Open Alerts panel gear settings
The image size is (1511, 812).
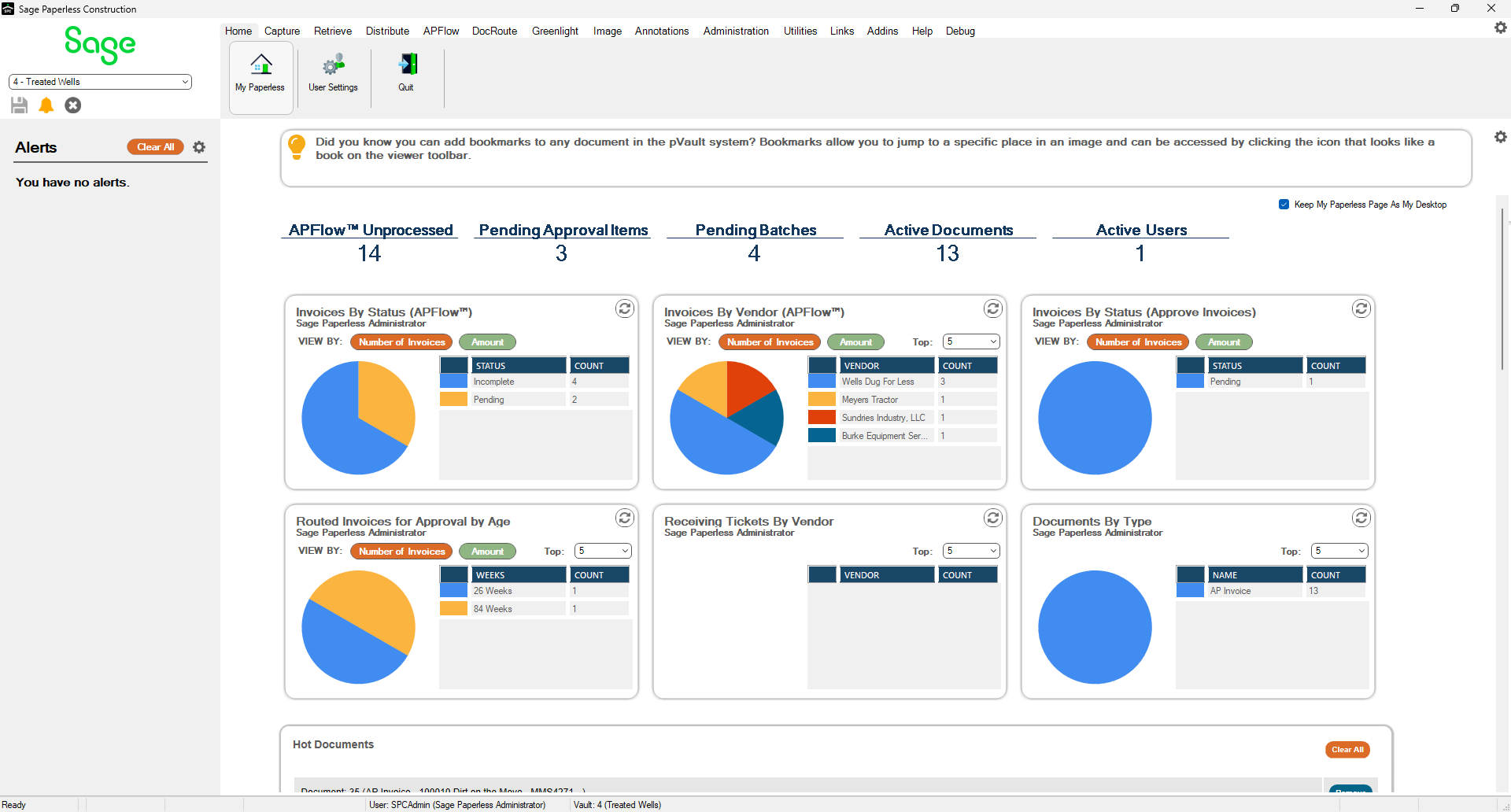(199, 147)
